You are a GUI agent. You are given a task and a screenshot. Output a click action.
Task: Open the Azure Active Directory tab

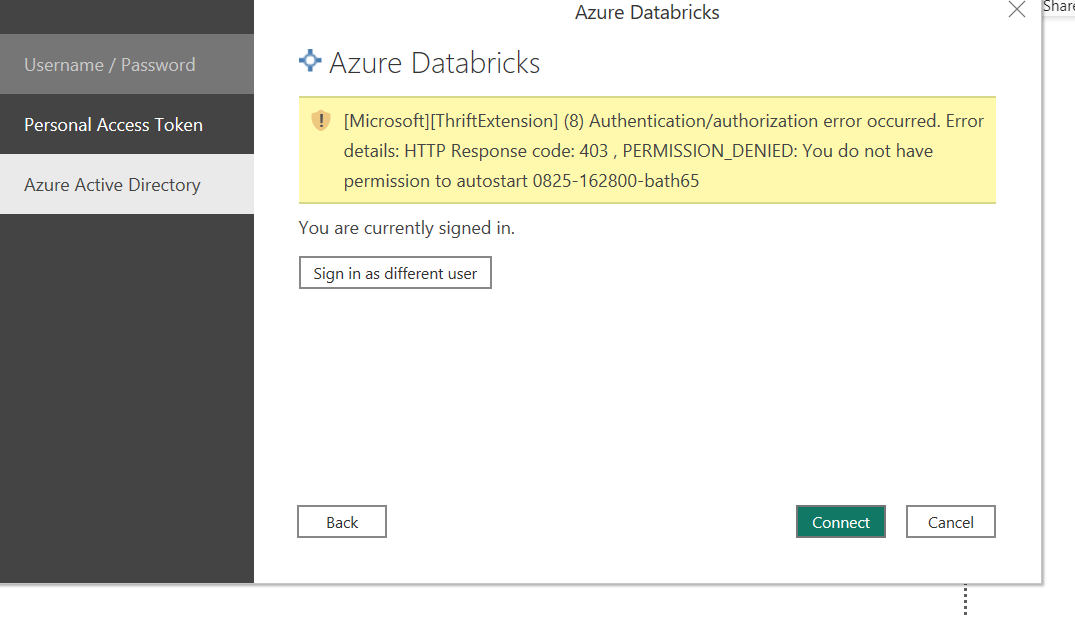(127, 184)
